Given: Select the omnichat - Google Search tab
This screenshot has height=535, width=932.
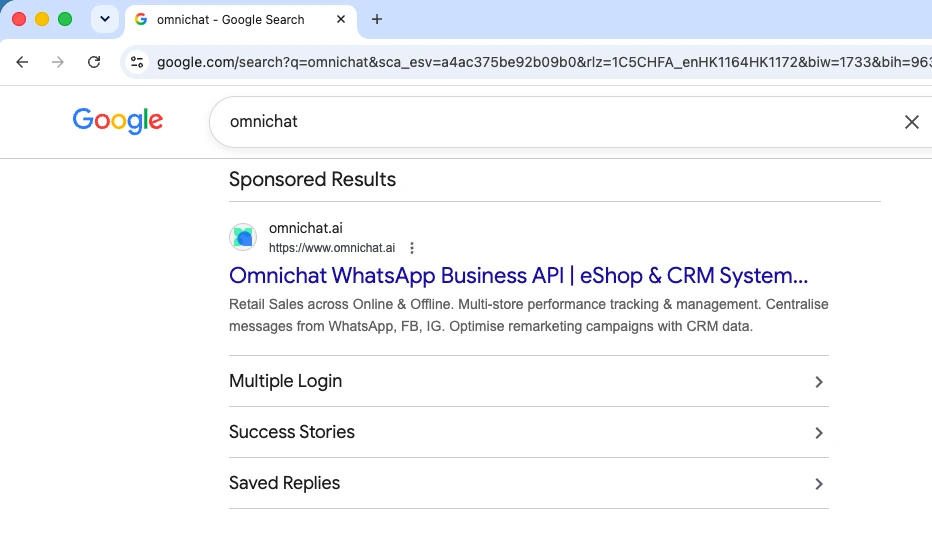Looking at the screenshot, I should point(241,20).
